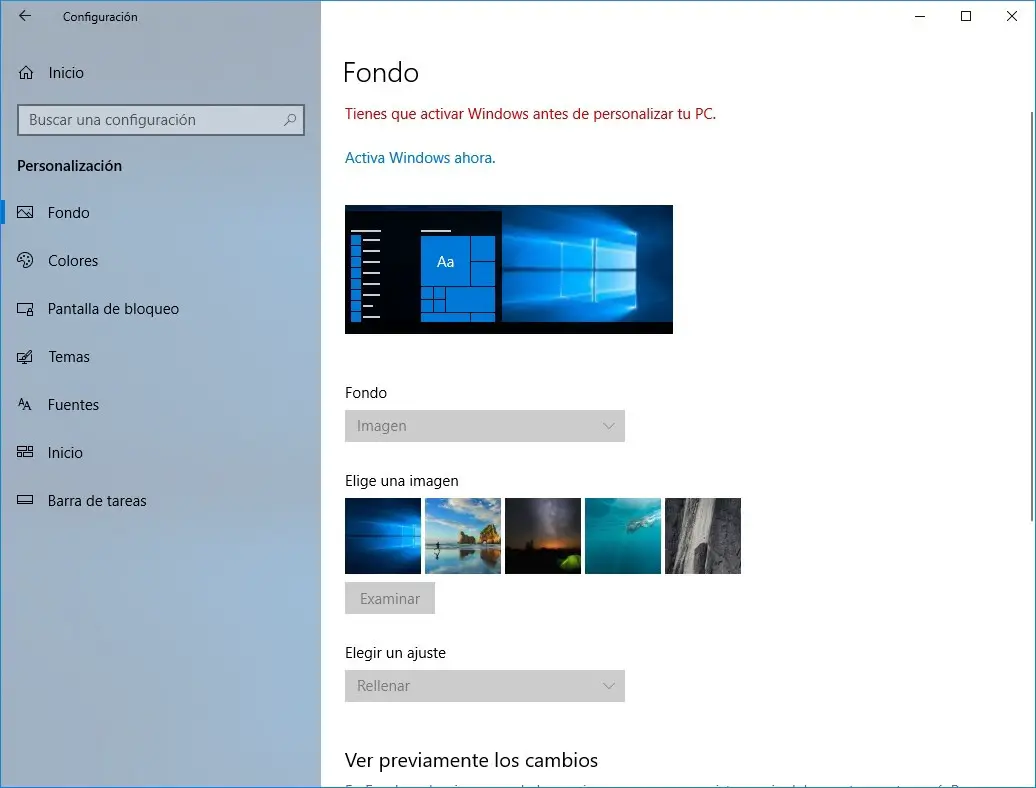Select the Colores palette icon
Screen dimensions: 1036x788
(25, 260)
